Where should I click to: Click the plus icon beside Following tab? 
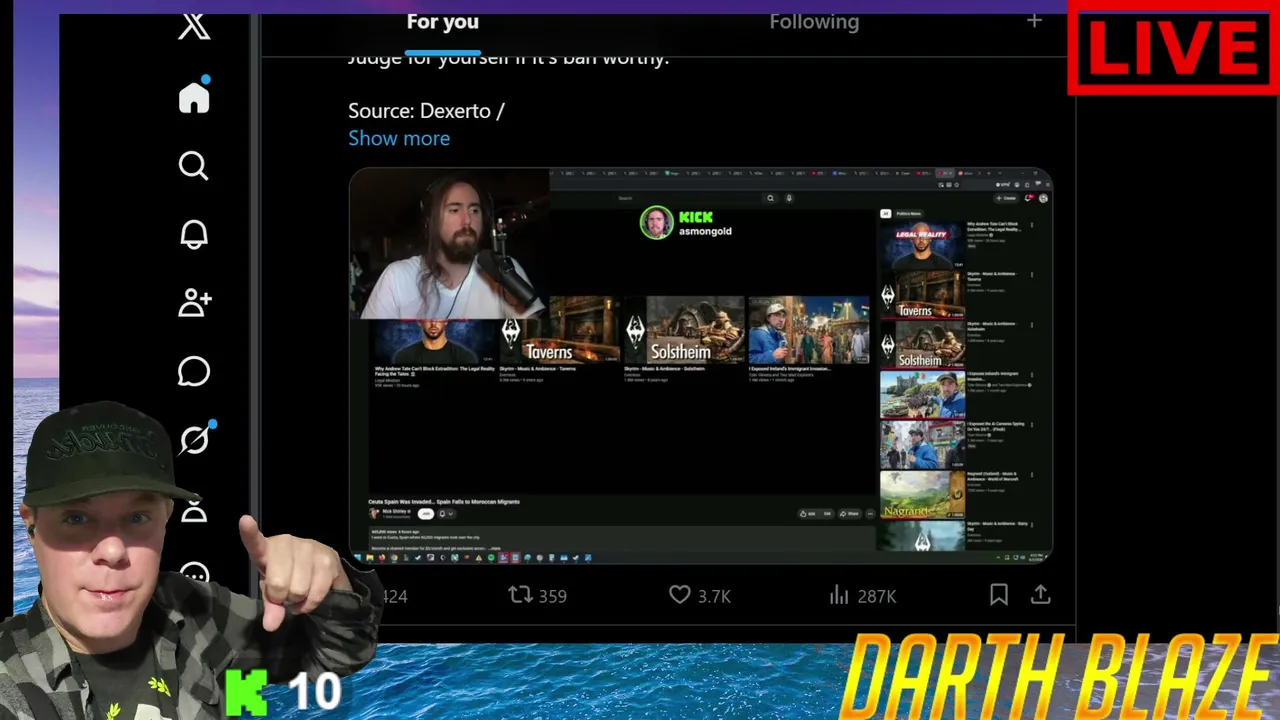pyautogui.click(x=1034, y=21)
